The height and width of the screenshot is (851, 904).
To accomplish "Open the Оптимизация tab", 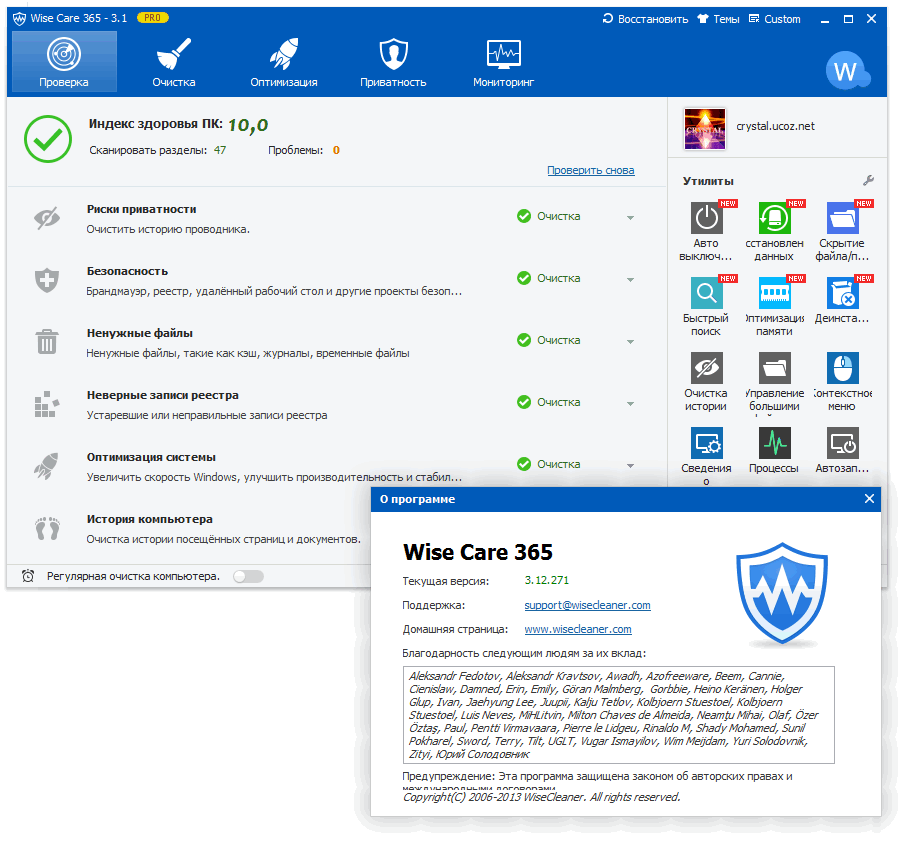I will point(284,61).
